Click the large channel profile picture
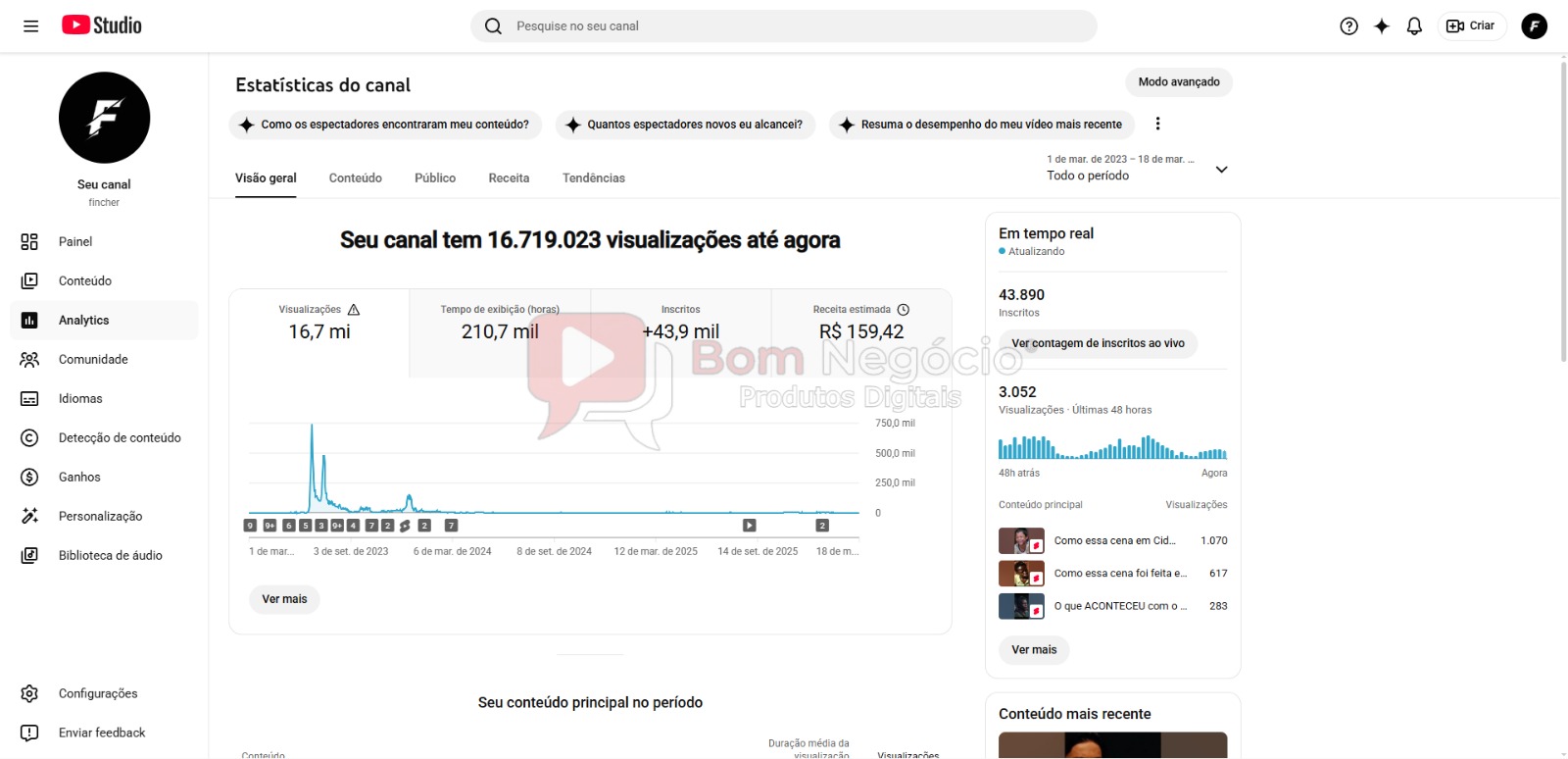 point(105,118)
